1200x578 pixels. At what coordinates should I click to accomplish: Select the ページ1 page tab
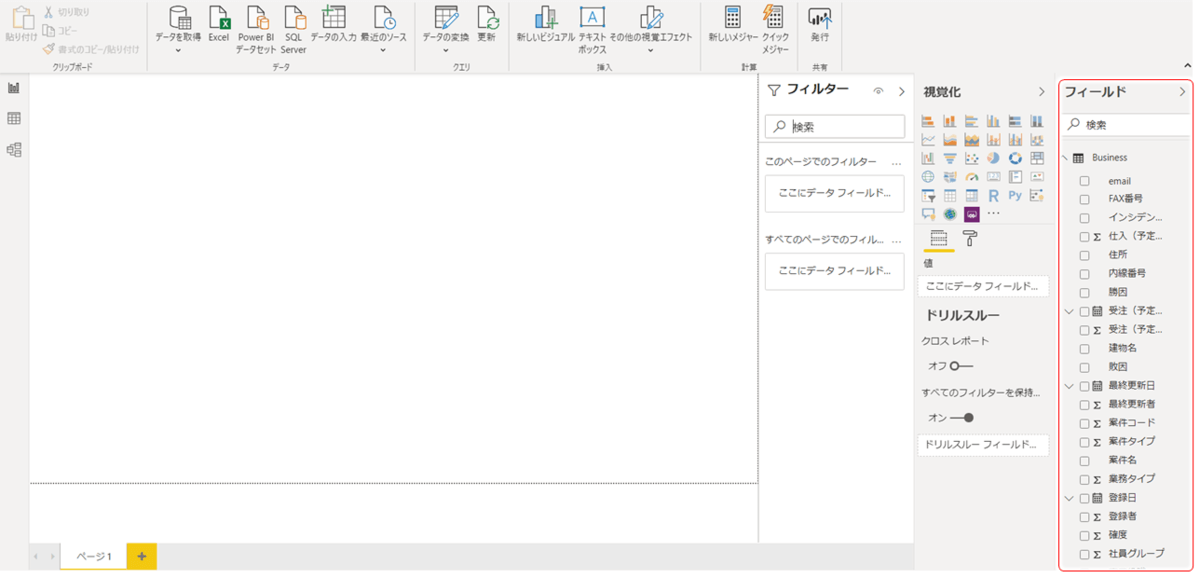pyautogui.click(x=94, y=556)
